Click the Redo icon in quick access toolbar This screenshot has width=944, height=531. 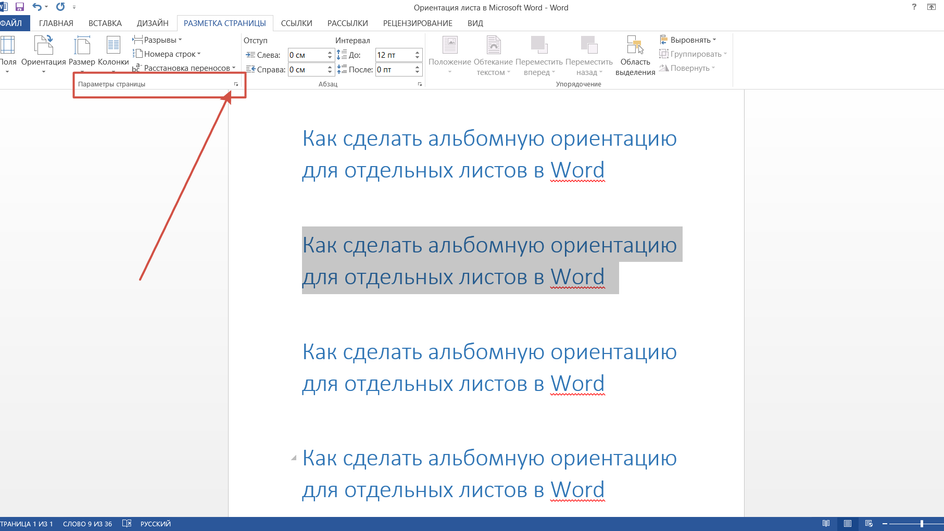(x=60, y=7)
